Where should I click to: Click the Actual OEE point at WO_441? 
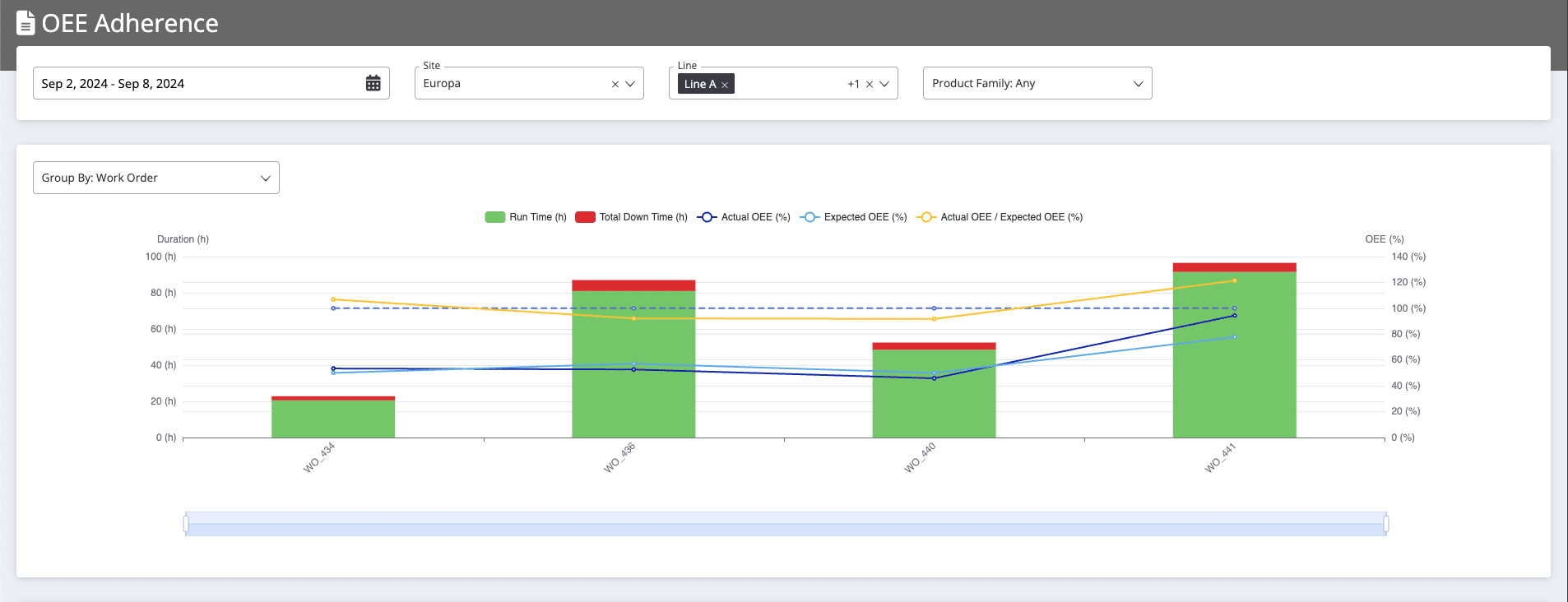(x=1234, y=316)
